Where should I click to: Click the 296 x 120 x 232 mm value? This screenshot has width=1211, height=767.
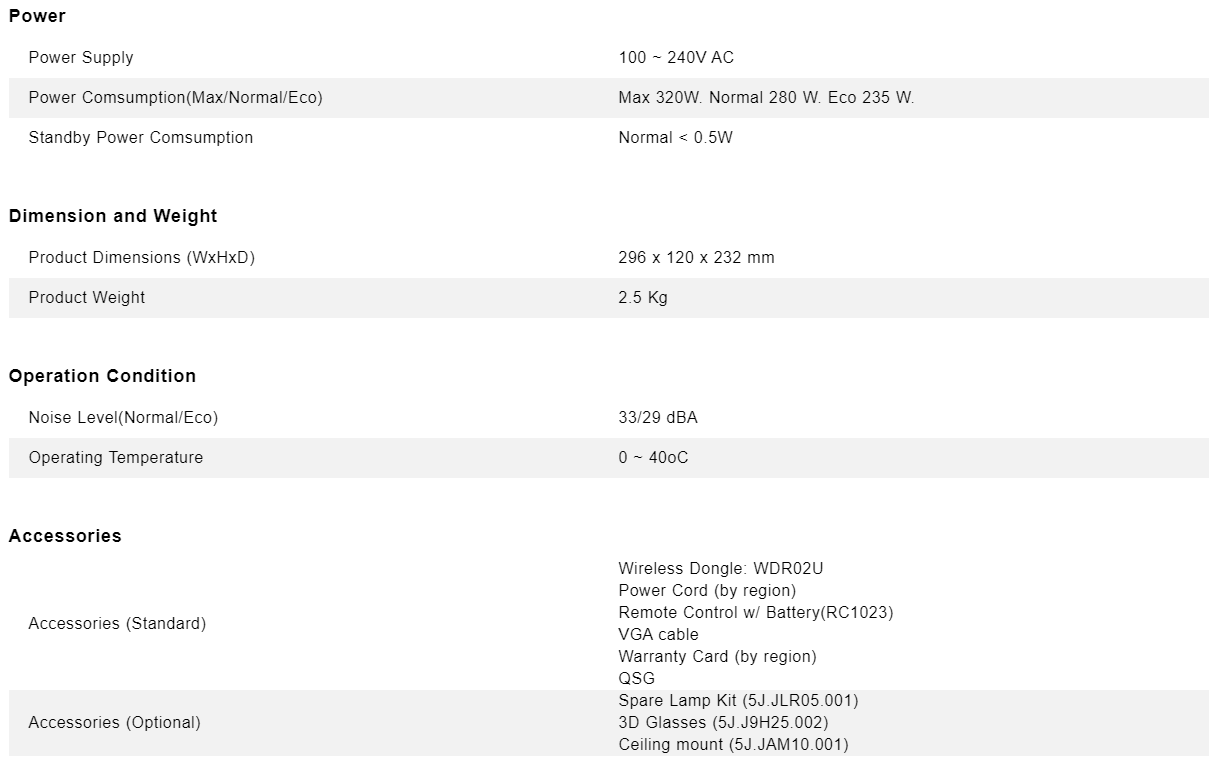696,257
